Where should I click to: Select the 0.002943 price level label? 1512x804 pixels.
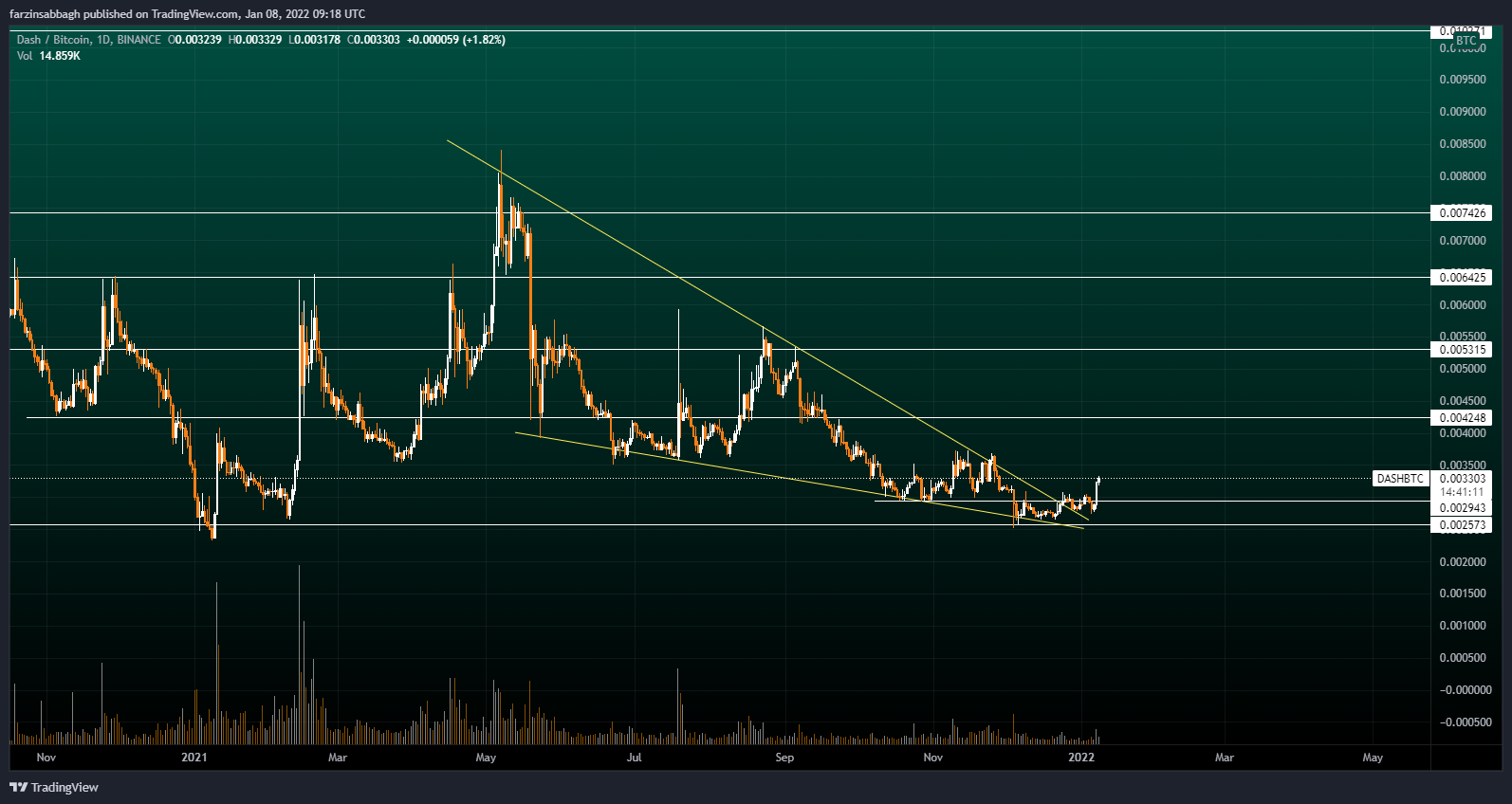[1462, 508]
